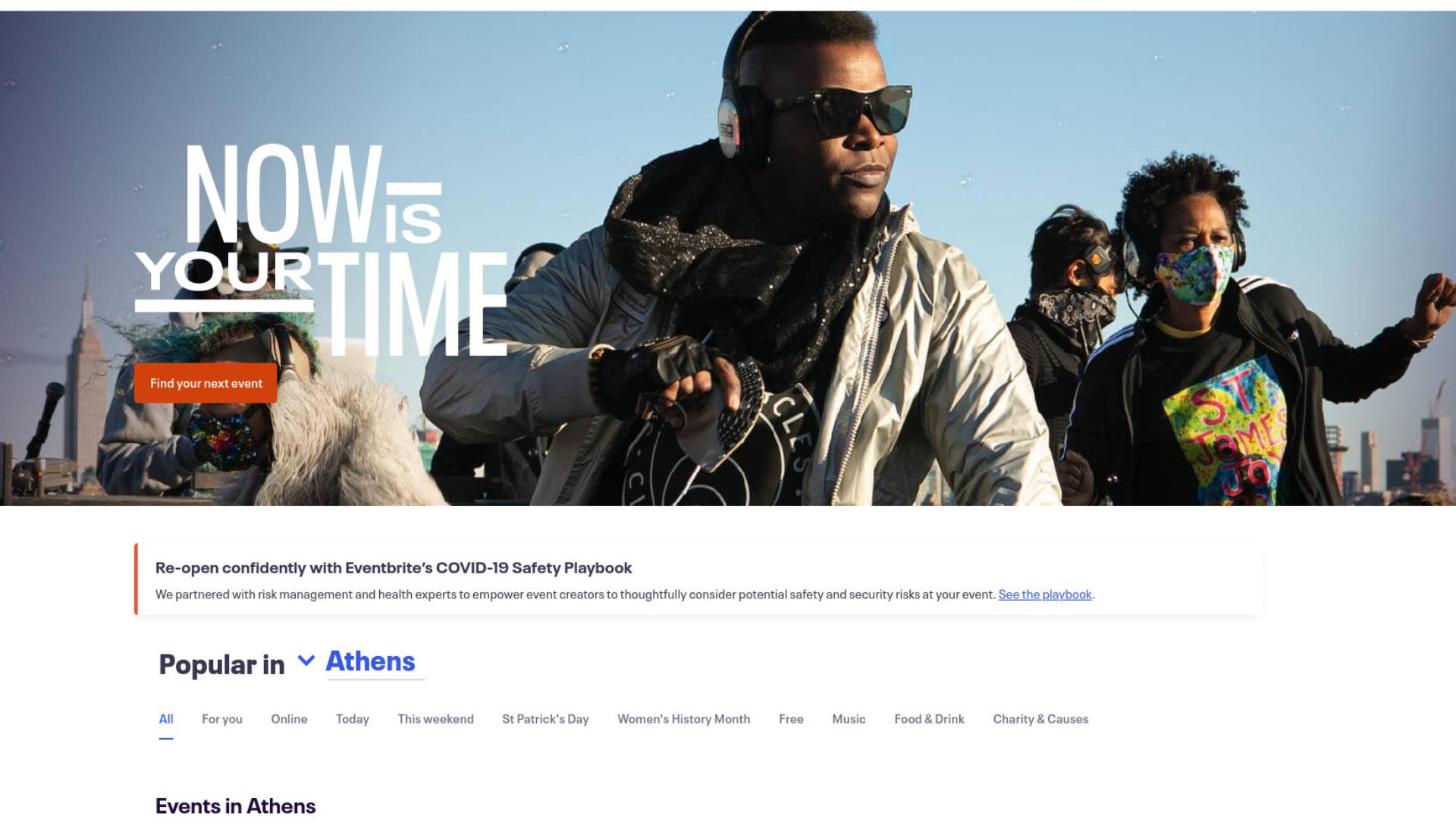Open Women's History Month tab
1456x832 pixels.
pos(683,719)
